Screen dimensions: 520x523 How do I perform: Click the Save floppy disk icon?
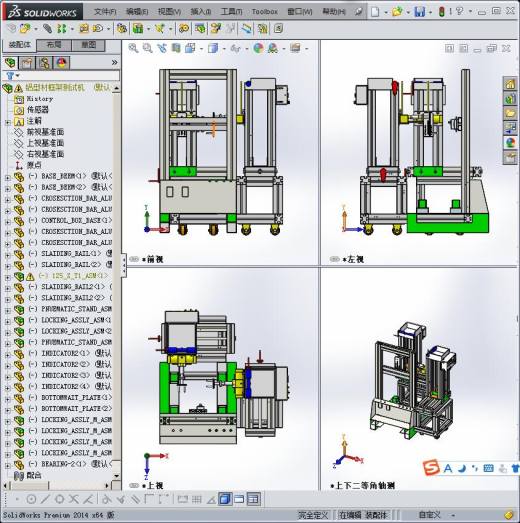[x=420, y=12]
